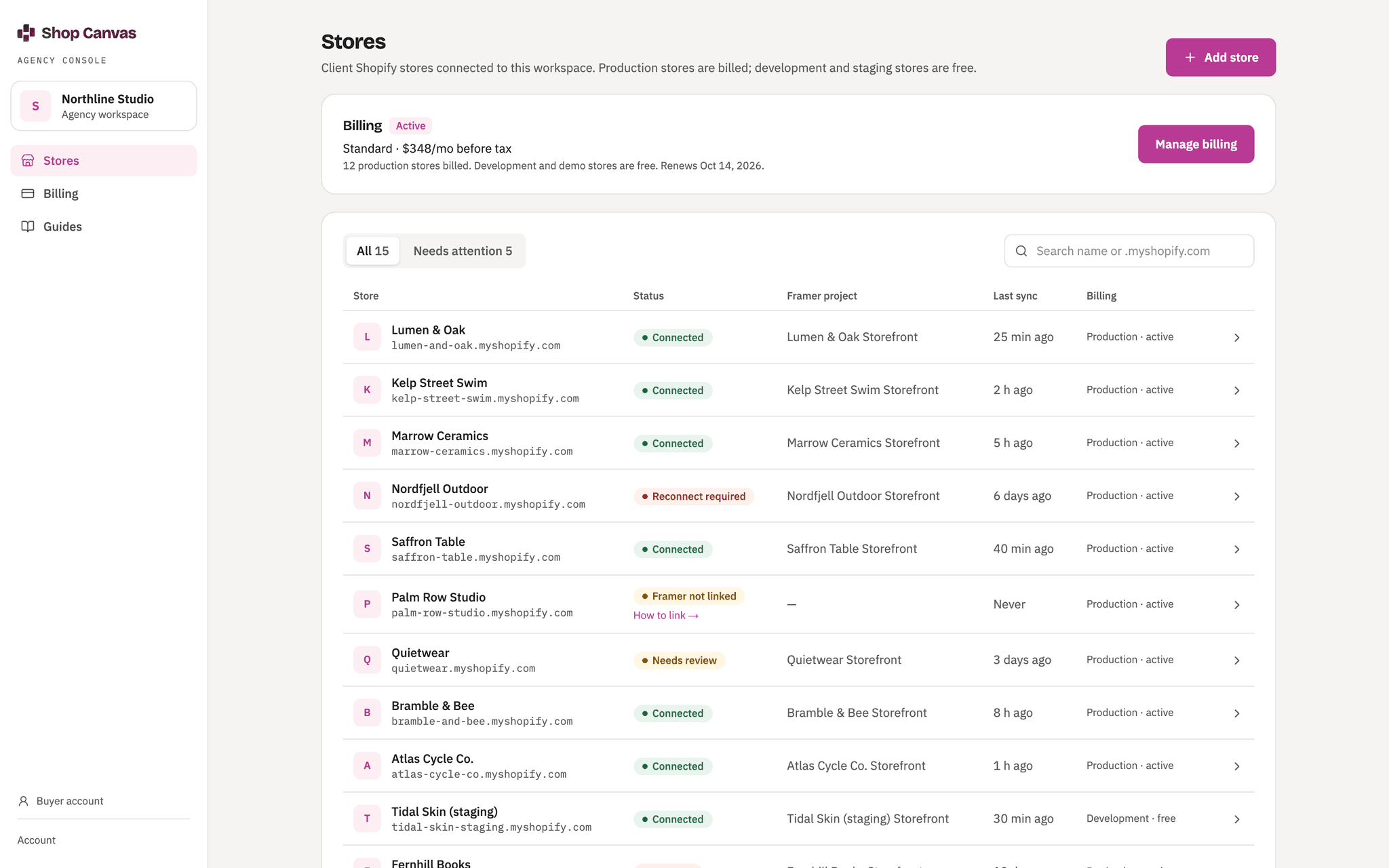The image size is (1389, 868).
Task: Click the Marrow Ceramics avatar M
Action: click(367, 443)
